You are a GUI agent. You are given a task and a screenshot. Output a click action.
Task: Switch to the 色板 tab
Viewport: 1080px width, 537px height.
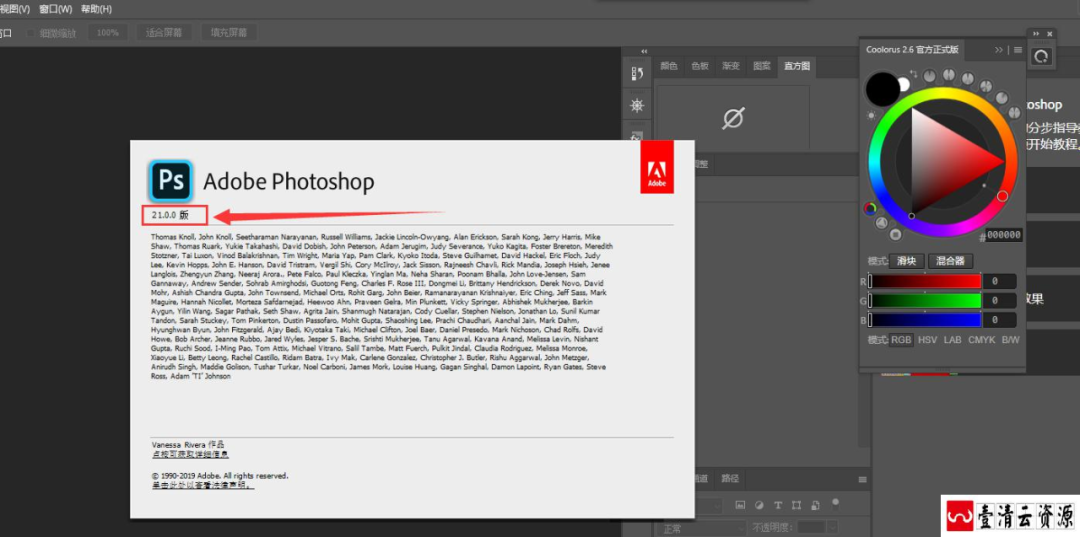[700, 66]
